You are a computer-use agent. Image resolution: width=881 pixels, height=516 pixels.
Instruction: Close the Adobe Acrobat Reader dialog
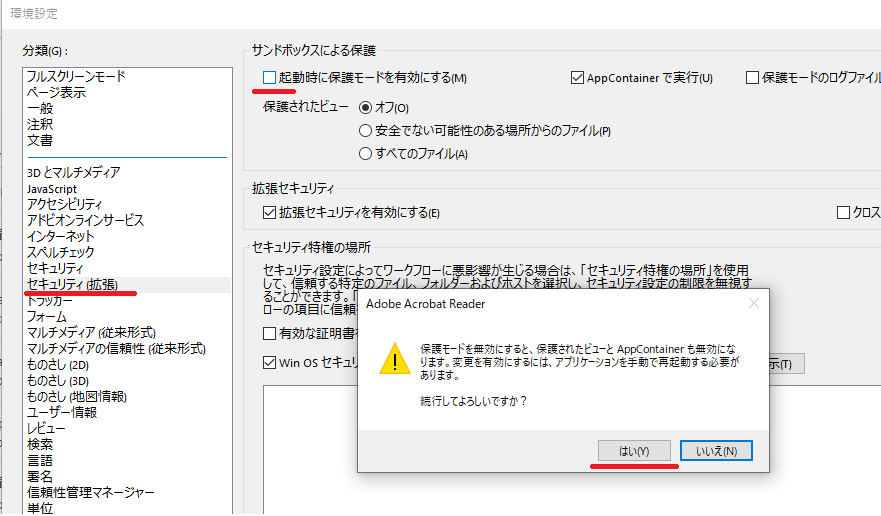753,304
